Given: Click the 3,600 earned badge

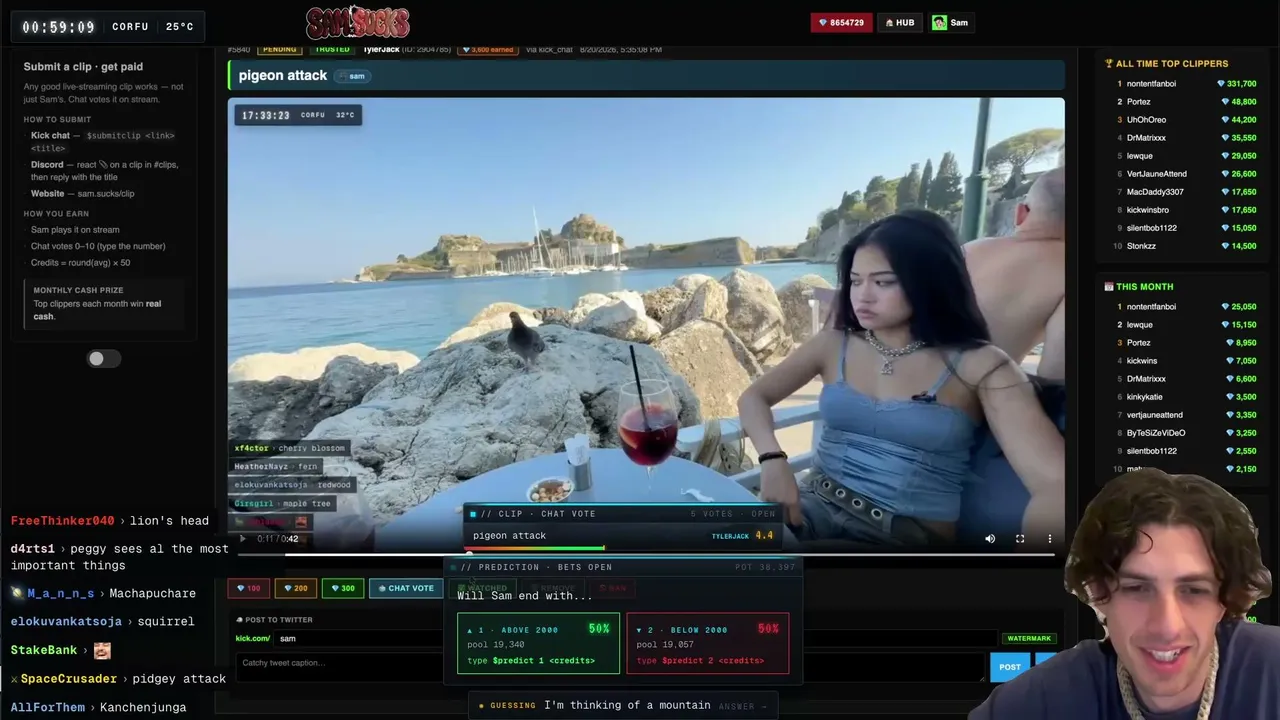Looking at the screenshot, I should pos(488,49).
